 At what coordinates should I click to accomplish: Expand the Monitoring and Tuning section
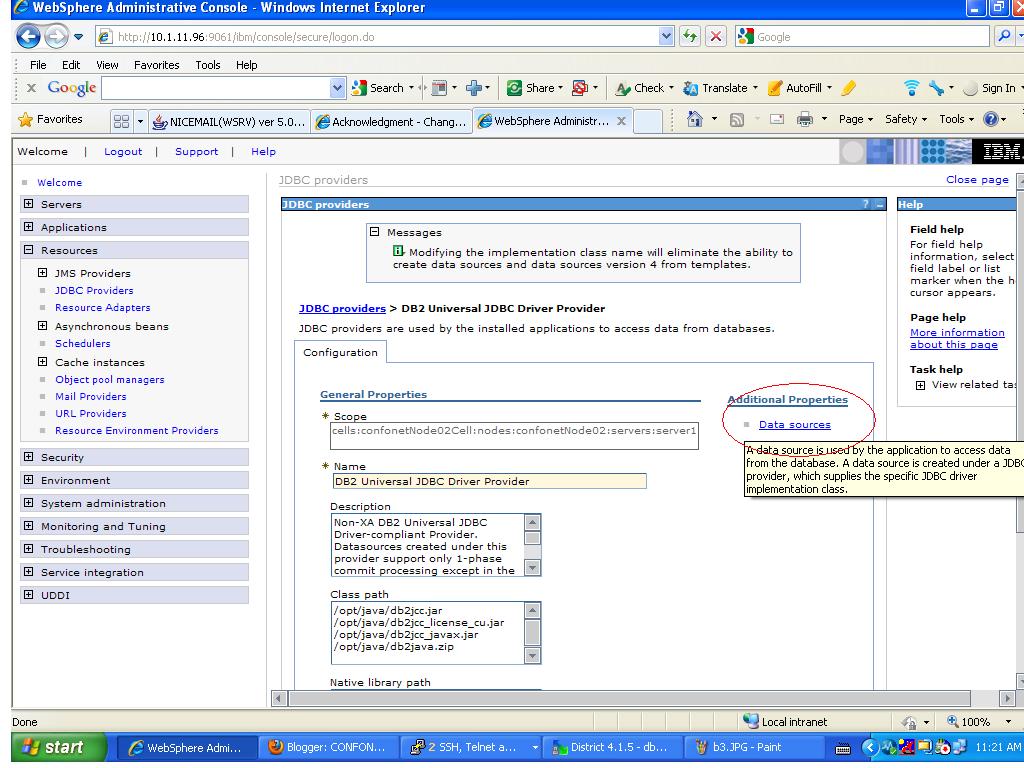pyautogui.click(x=28, y=525)
